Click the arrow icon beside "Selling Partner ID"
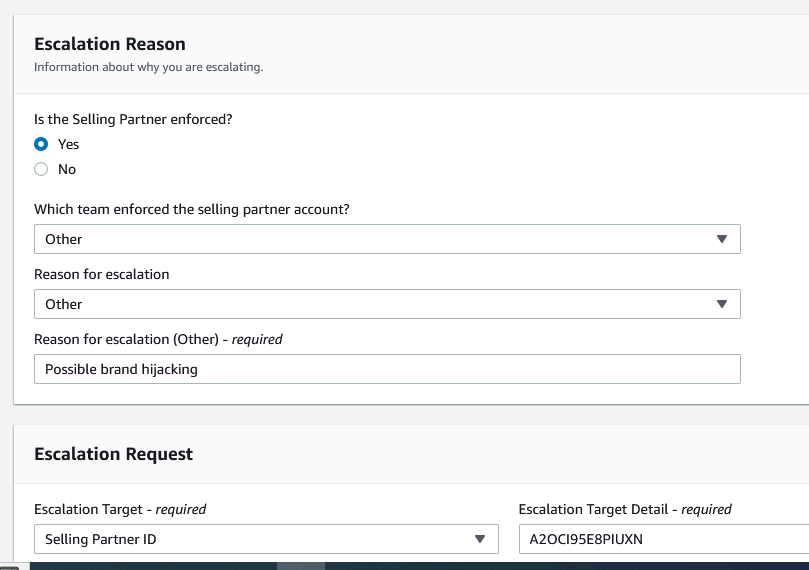Image resolution: width=809 pixels, height=570 pixels. pos(479,539)
